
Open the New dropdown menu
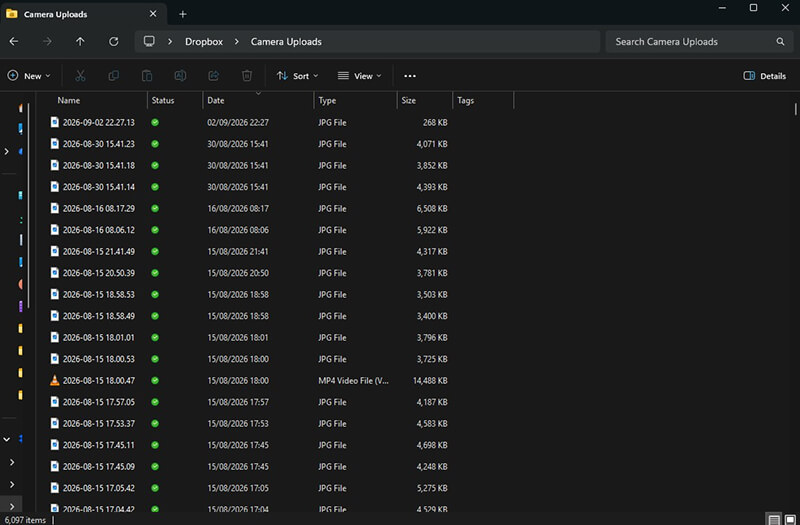(x=29, y=76)
